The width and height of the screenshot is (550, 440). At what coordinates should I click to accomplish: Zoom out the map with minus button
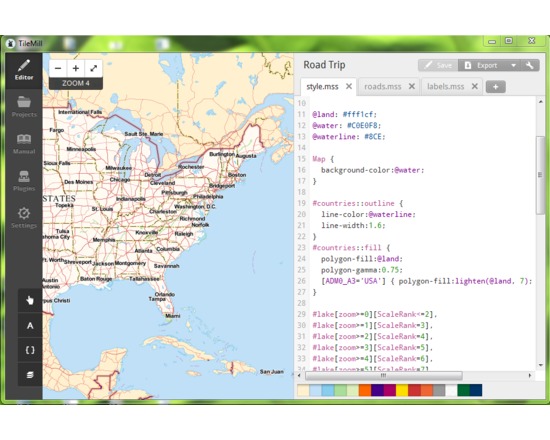click(x=58, y=68)
